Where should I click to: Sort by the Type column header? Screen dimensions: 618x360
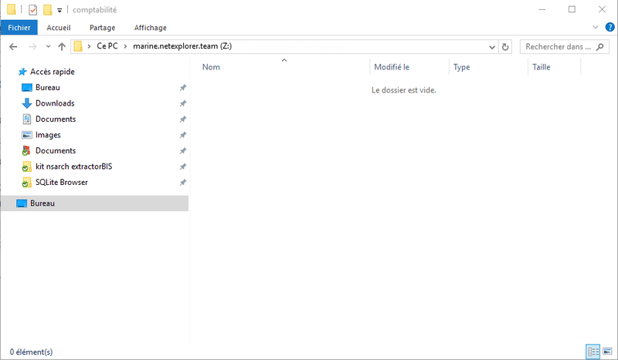pyautogui.click(x=462, y=67)
